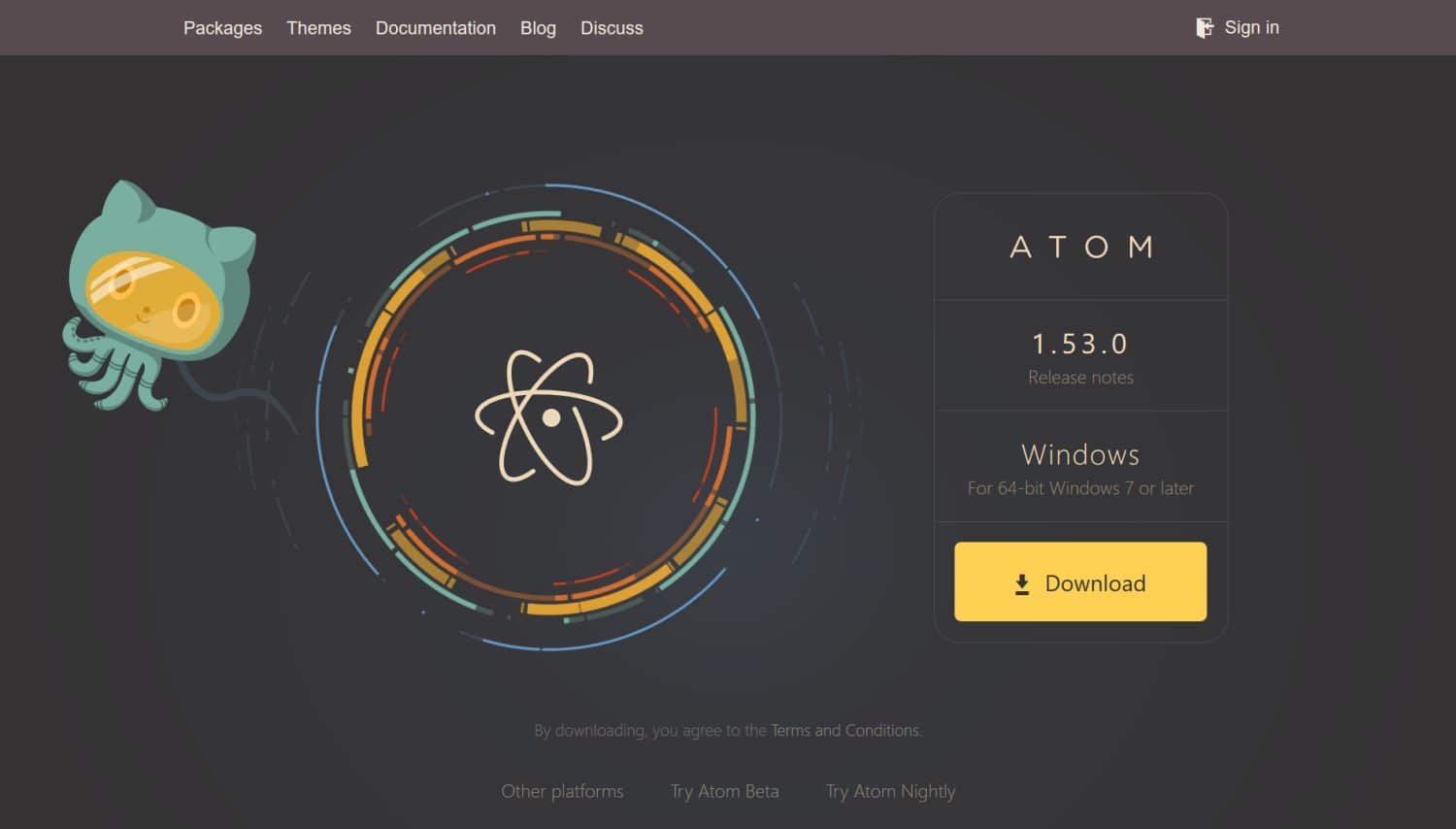This screenshot has height=829, width=1456.
Task: Try Atom Beta
Action: point(724,791)
